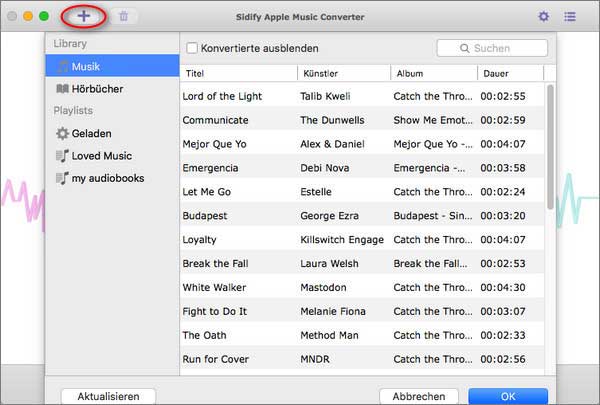The width and height of the screenshot is (600, 405).
Task: Select Hörbücher in the Library sidebar
Action: click(112, 89)
